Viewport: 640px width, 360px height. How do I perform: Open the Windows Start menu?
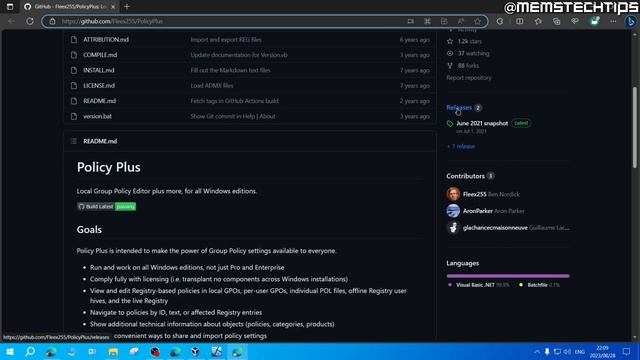(10, 351)
